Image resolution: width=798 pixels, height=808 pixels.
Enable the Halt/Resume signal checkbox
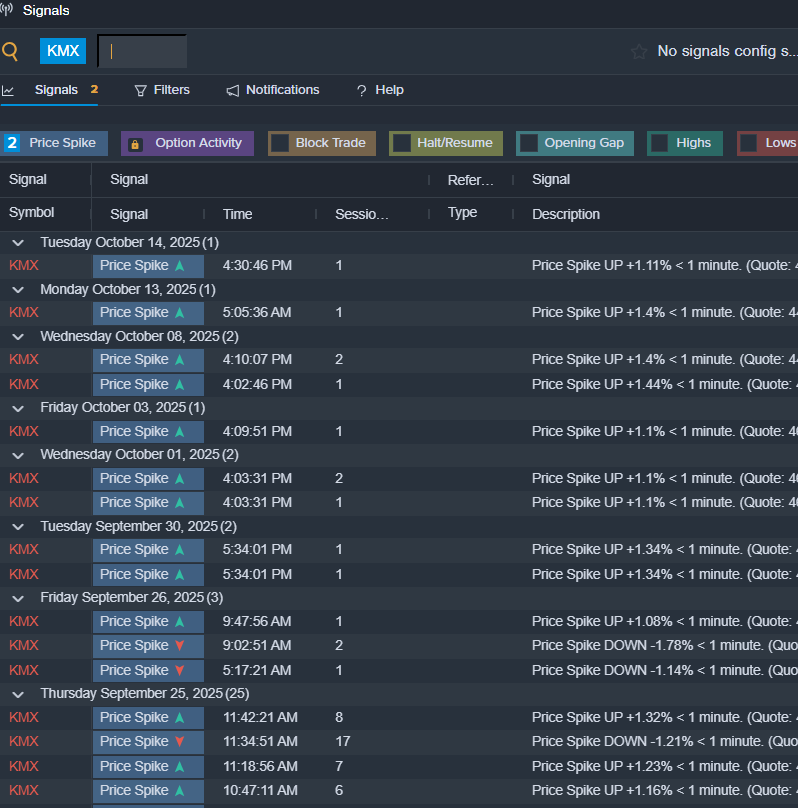click(x=401, y=143)
